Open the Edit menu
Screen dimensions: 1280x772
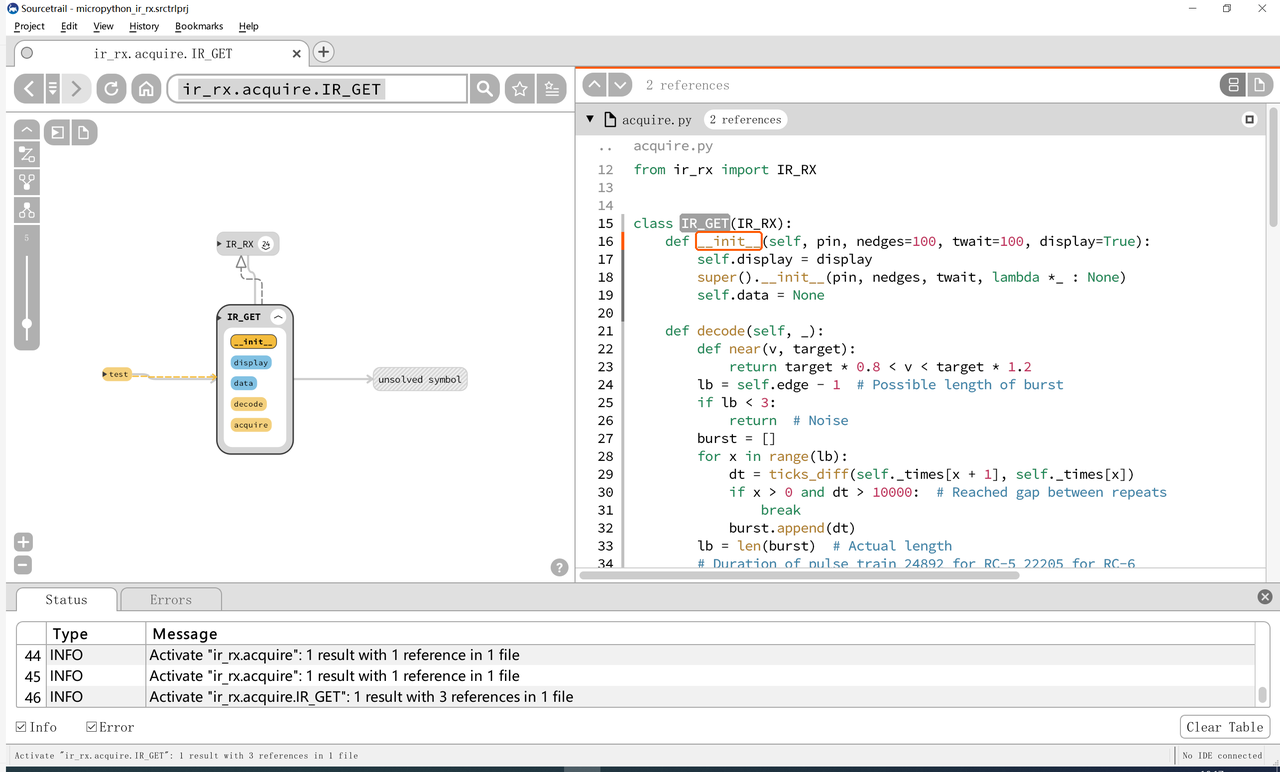click(x=69, y=26)
